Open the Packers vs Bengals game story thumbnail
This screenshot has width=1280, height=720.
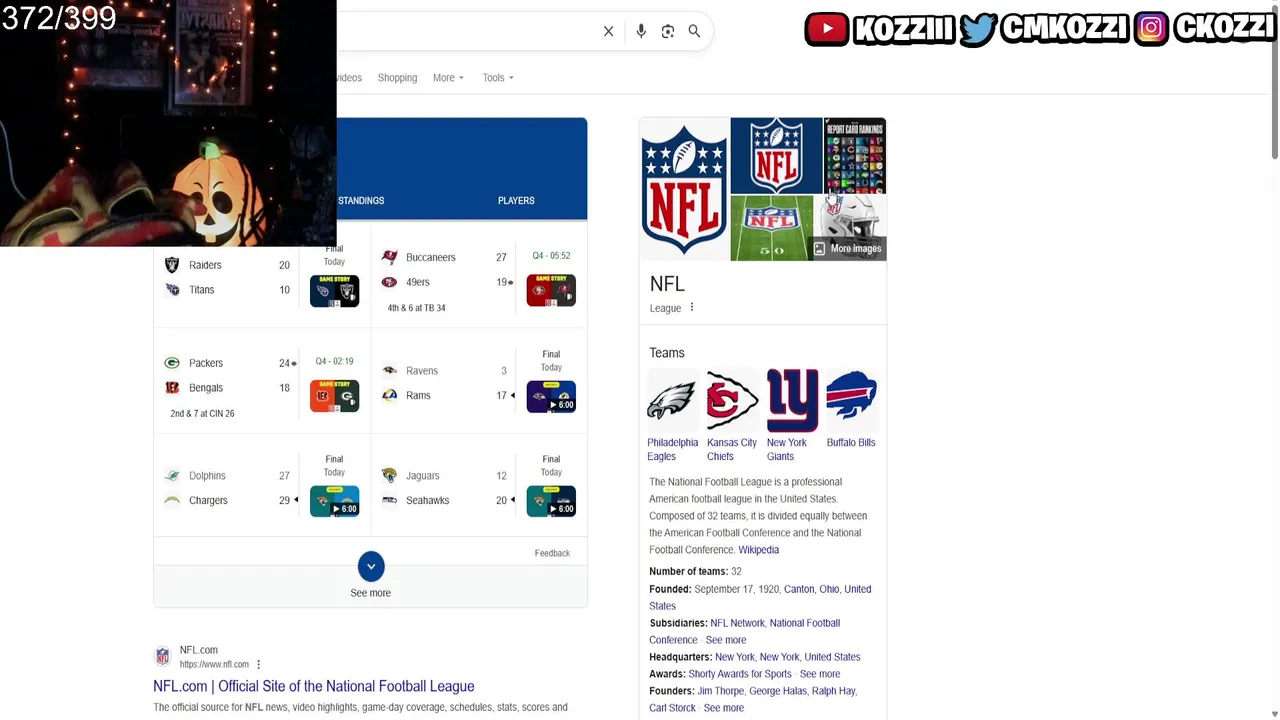(x=334, y=396)
